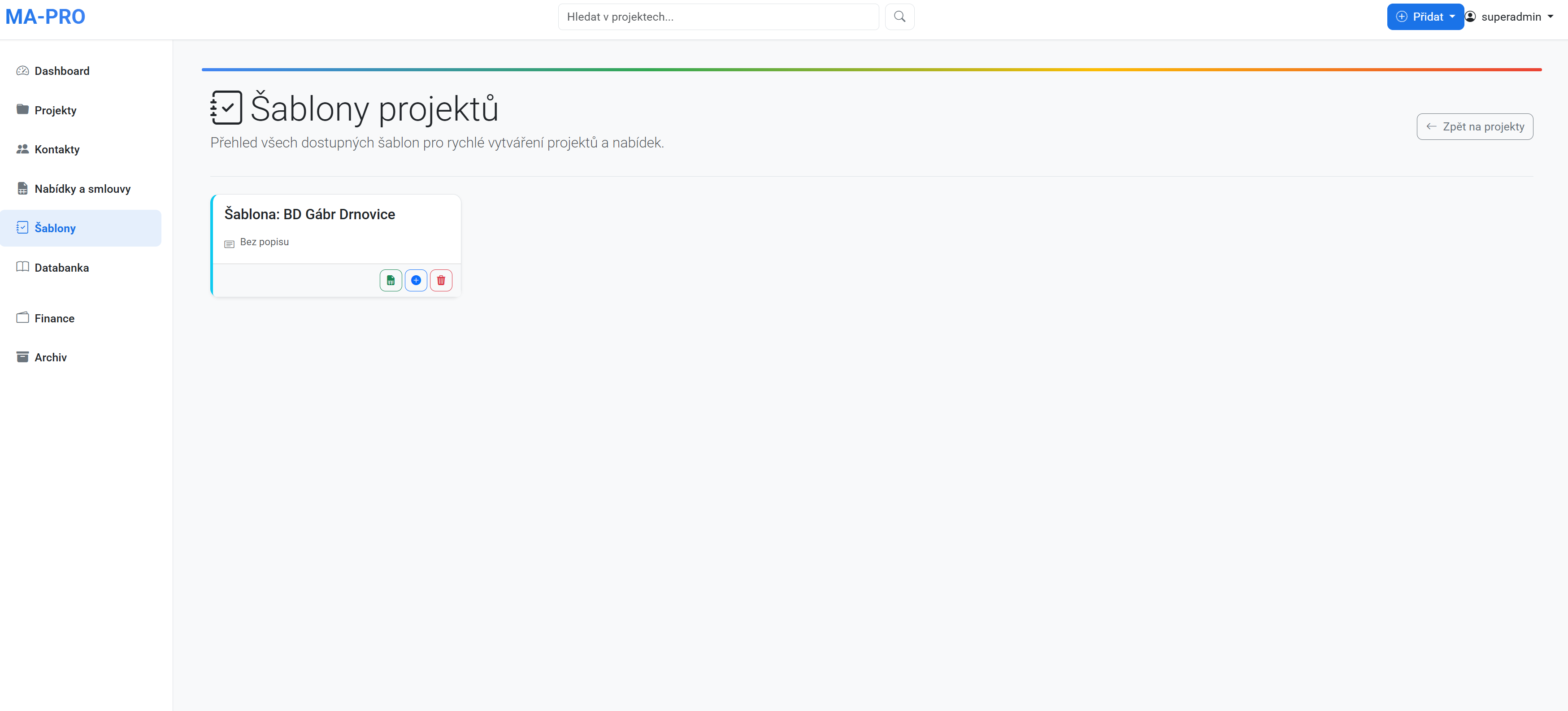Go to Nabídky a smlouvy section
Viewport: 1568px width, 711px height.
[x=82, y=189]
